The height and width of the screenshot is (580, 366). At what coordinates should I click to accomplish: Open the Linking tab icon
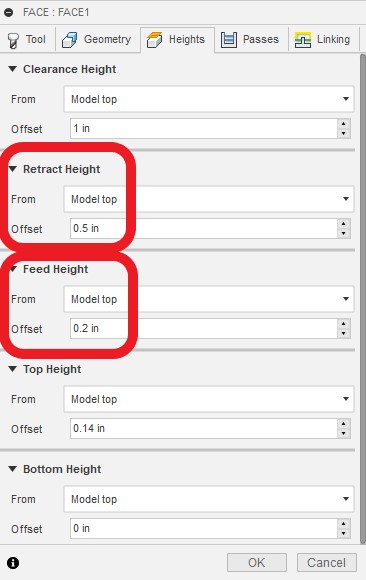303,40
